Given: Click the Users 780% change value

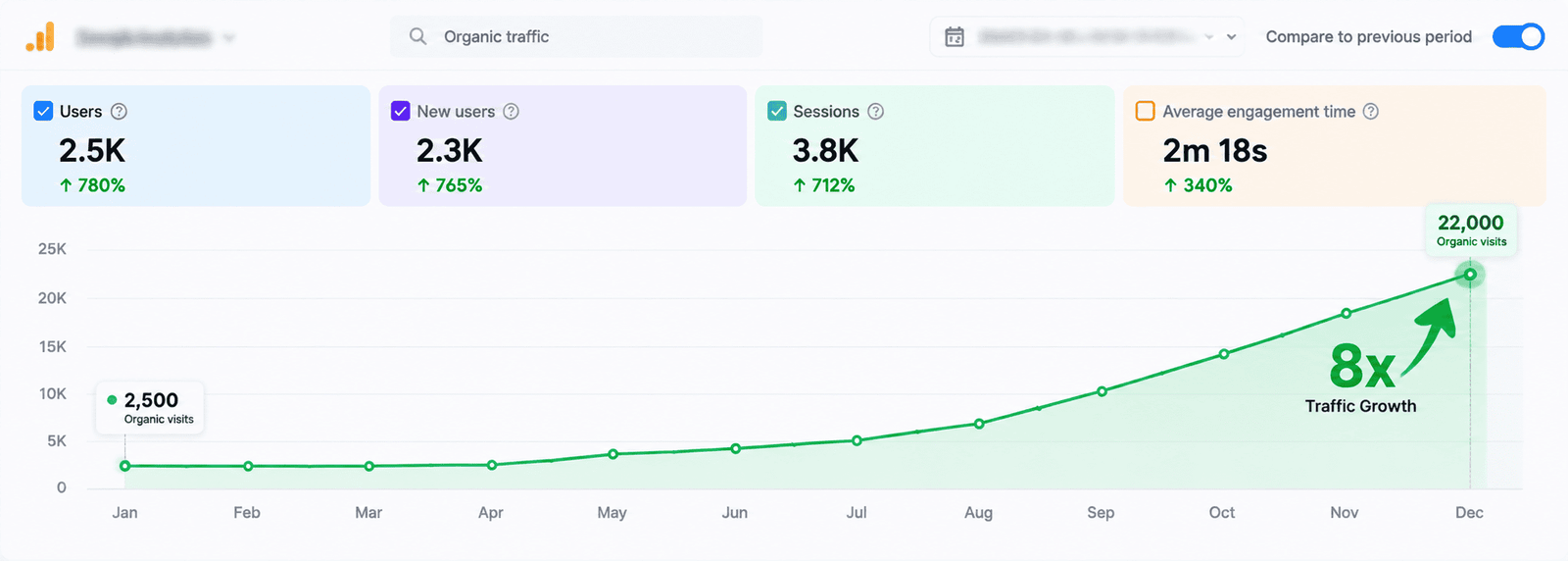Looking at the screenshot, I should click(93, 185).
